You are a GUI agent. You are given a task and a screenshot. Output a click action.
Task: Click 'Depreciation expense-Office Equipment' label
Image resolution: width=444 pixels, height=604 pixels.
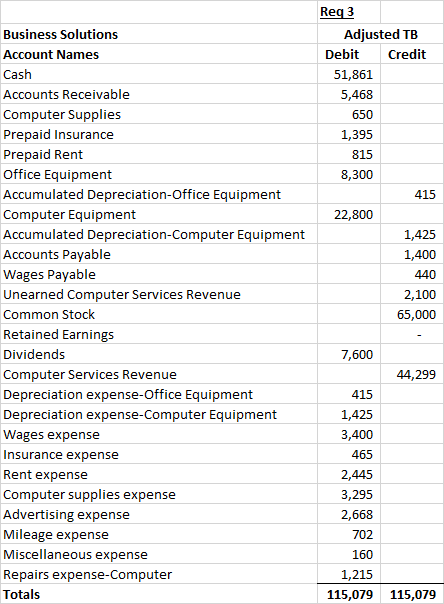click(128, 395)
